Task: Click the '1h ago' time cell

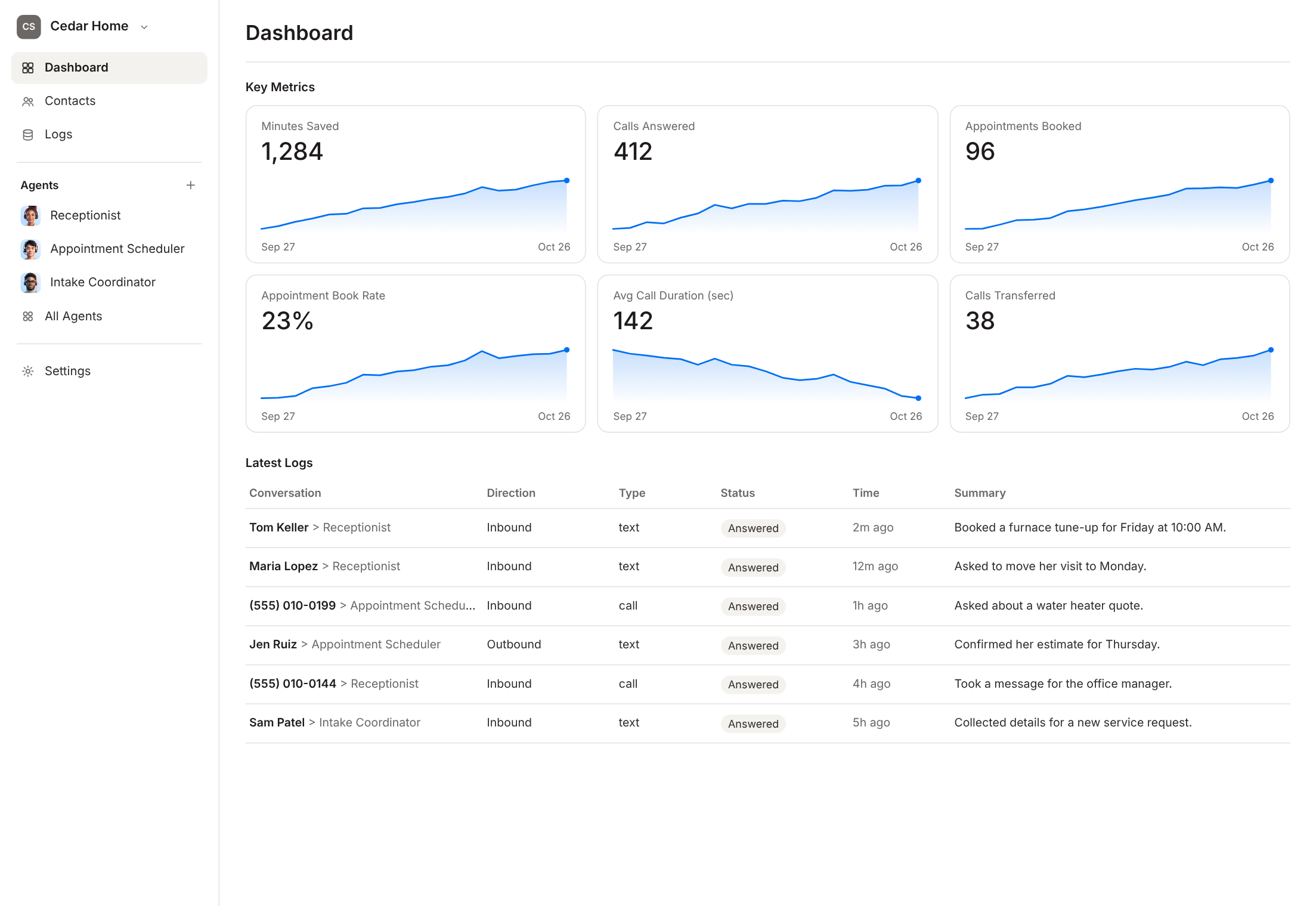Action: (x=870, y=606)
